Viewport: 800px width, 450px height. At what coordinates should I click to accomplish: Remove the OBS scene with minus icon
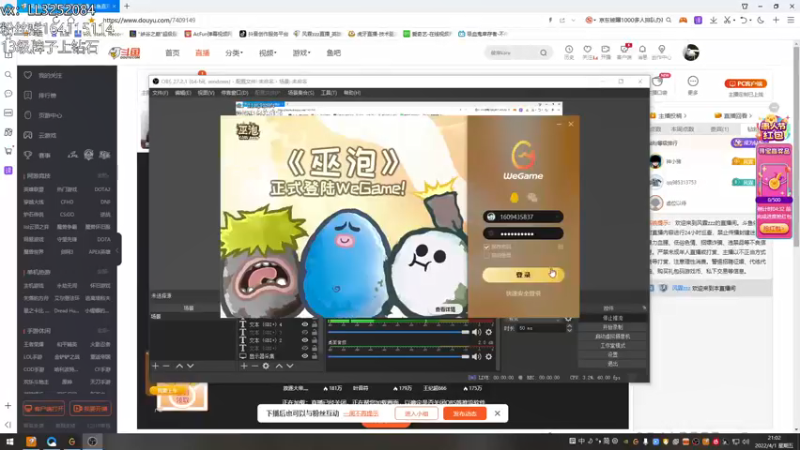[x=166, y=366]
